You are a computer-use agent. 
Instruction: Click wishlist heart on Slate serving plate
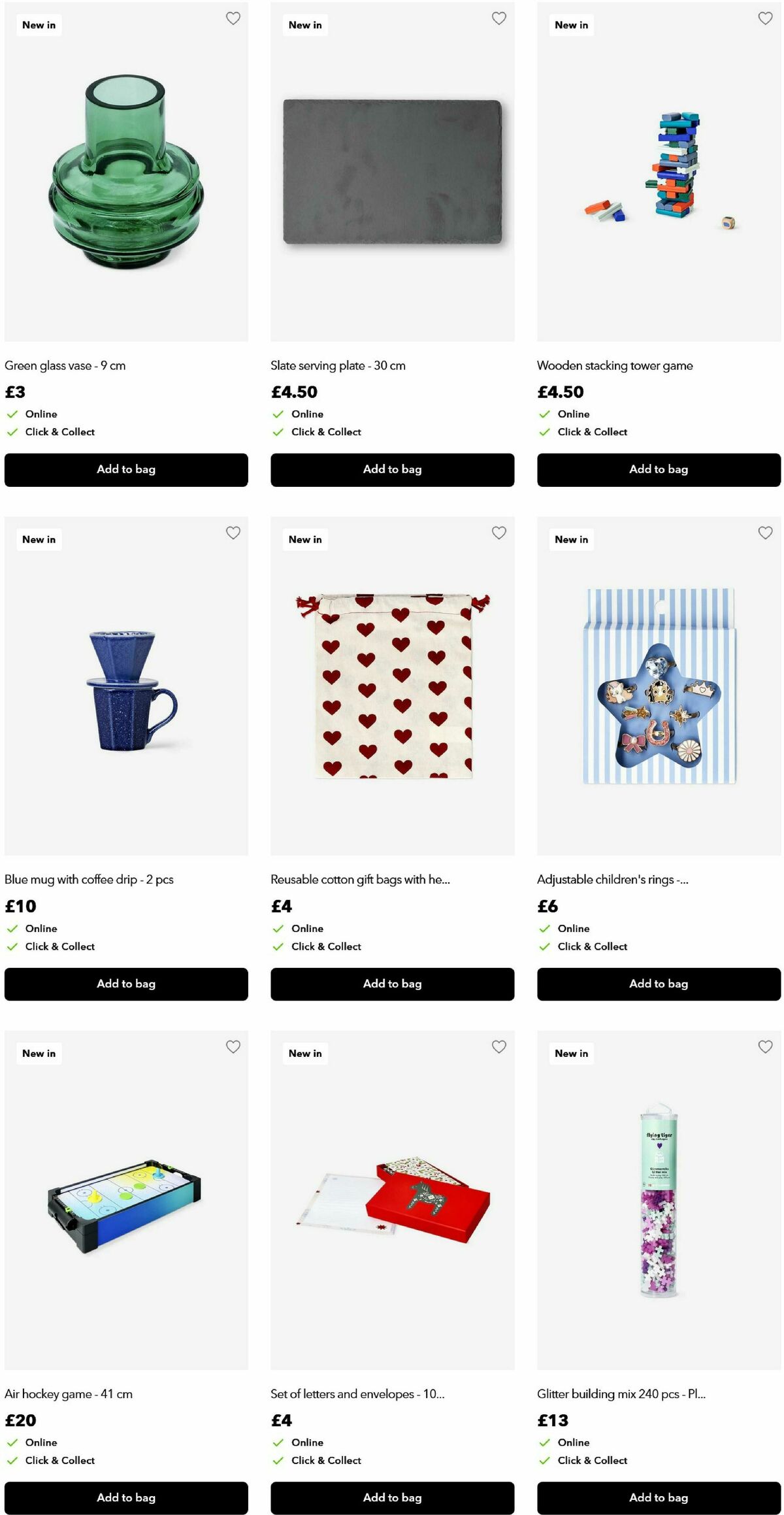[499, 18]
